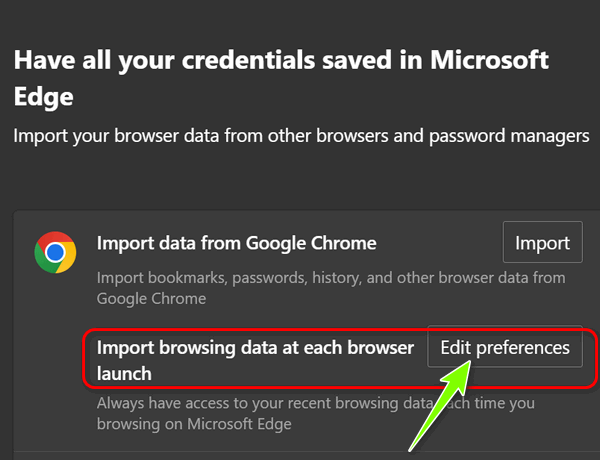
Task: Open Edit preferences for browser launch import
Action: pos(504,348)
